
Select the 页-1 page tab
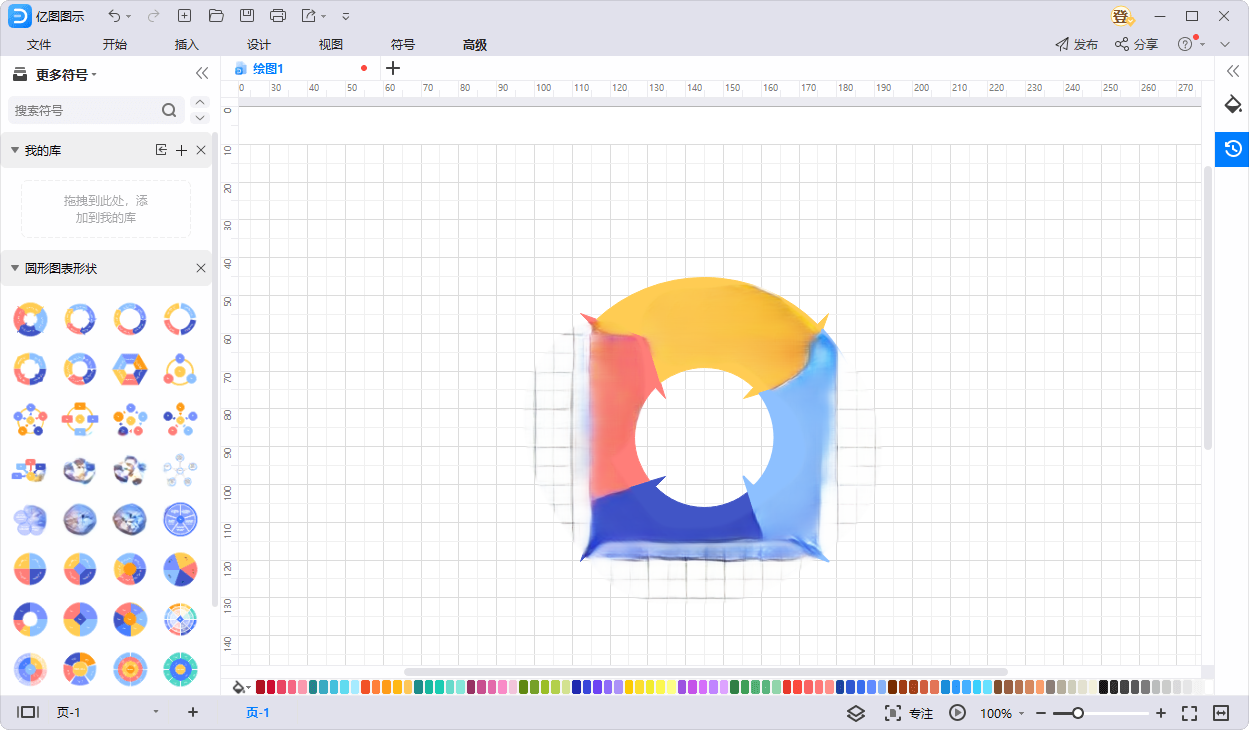[258, 713]
